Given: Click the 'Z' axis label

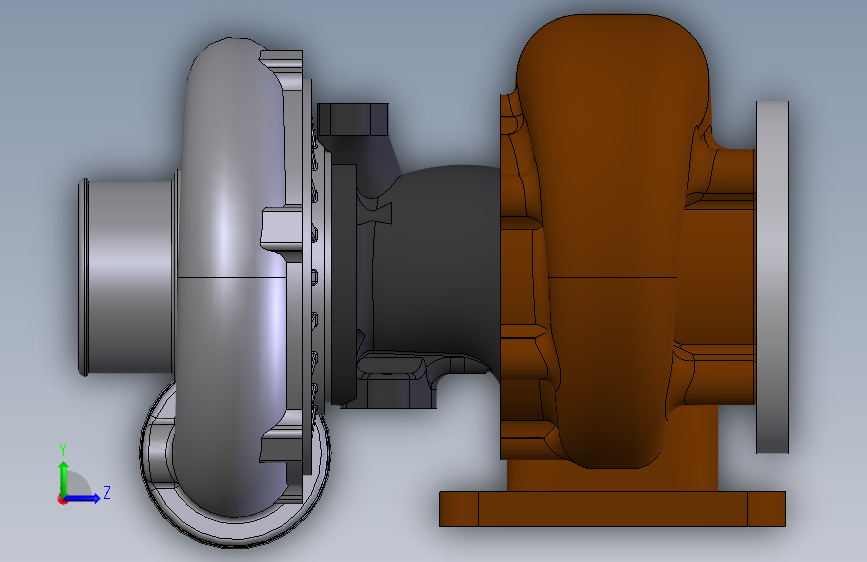Looking at the screenshot, I should [107, 492].
